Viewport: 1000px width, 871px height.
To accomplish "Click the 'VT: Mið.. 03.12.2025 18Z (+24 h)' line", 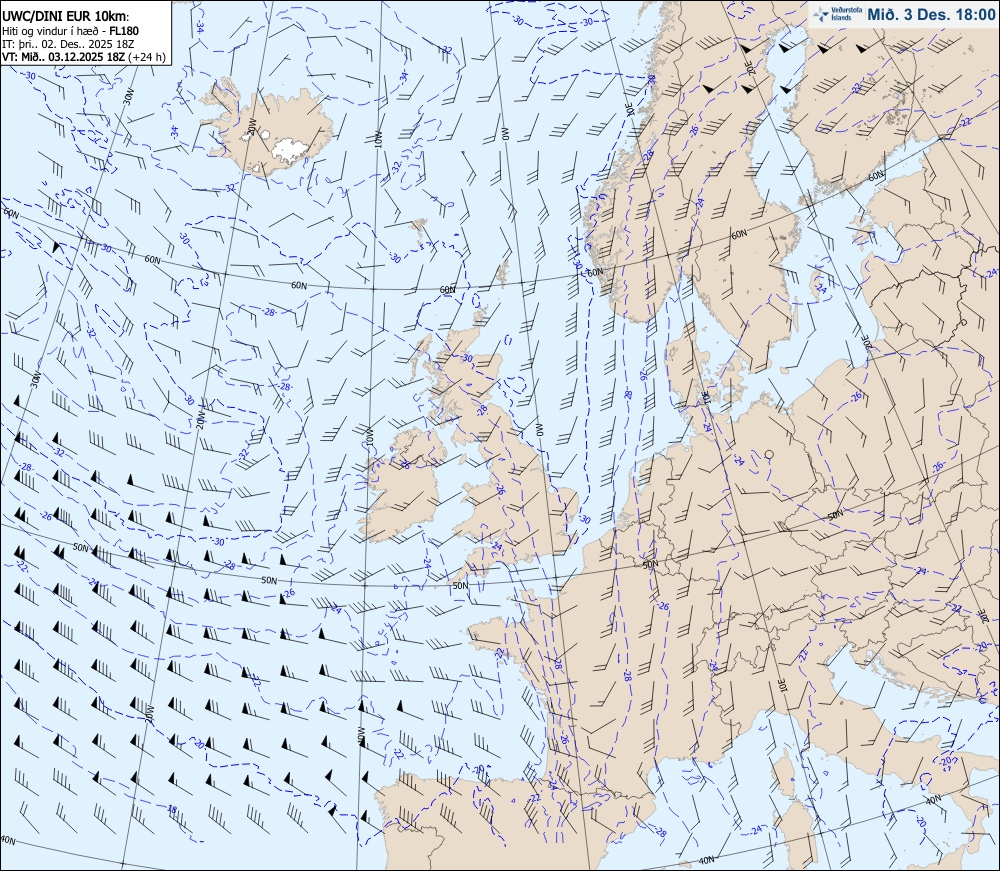I will 84,57.
